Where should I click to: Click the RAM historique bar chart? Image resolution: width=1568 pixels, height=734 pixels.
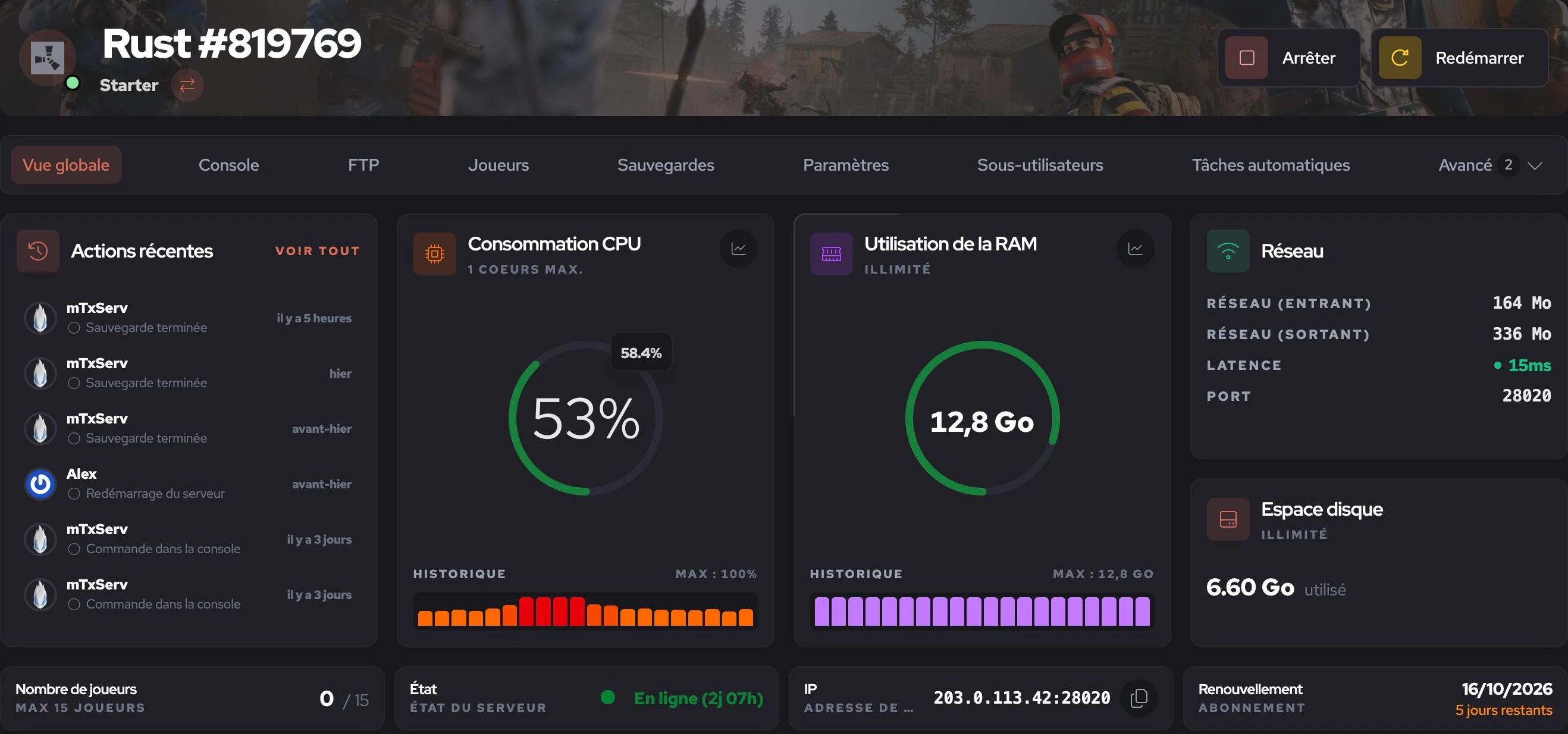(983, 611)
